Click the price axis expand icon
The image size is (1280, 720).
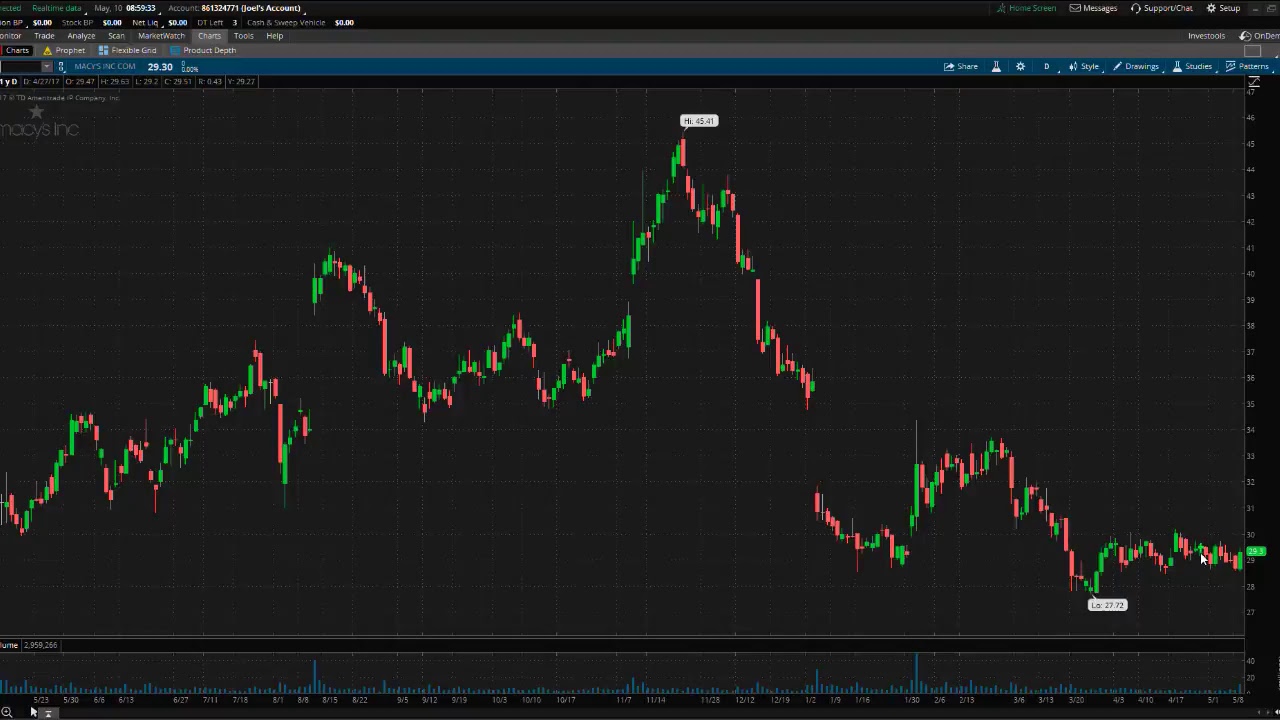1254,83
